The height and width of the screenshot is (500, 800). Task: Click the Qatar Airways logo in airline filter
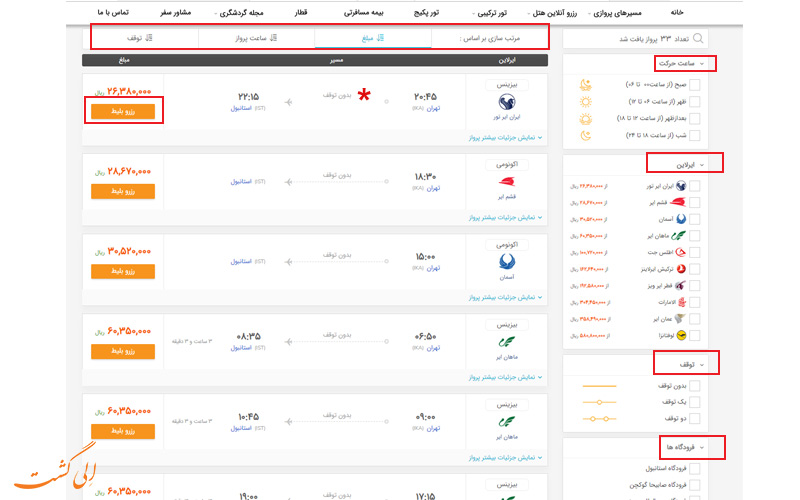coord(680,285)
